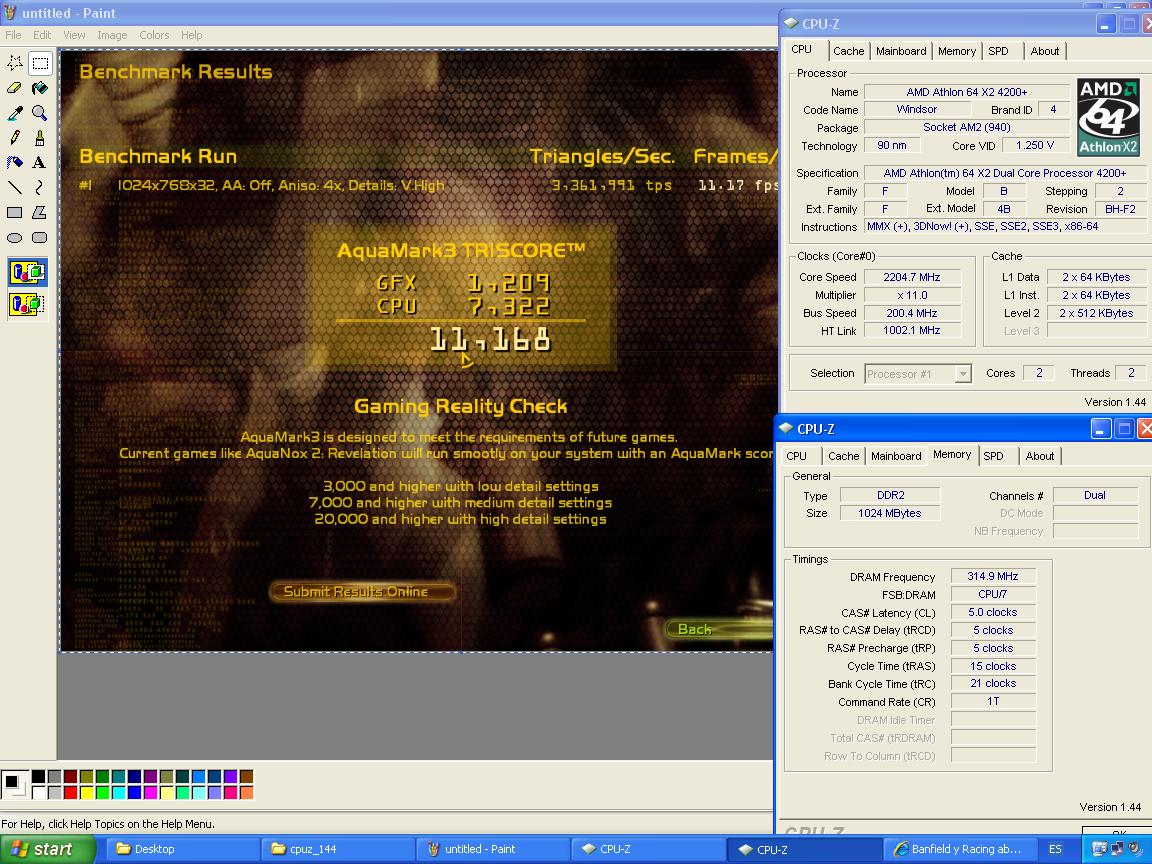Viewport: 1152px width, 864px height.
Task: Select the Magnifier tool in Paint
Action: (x=40, y=113)
